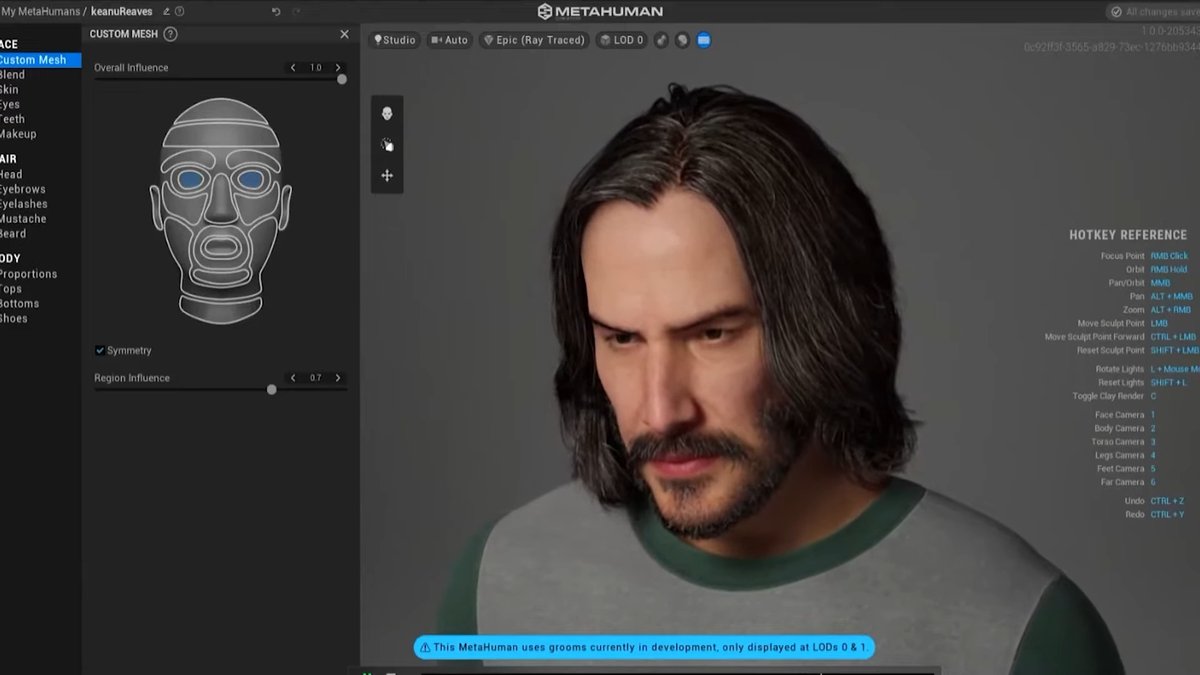
Task: Select the hand move tool icon
Action: point(387,145)
